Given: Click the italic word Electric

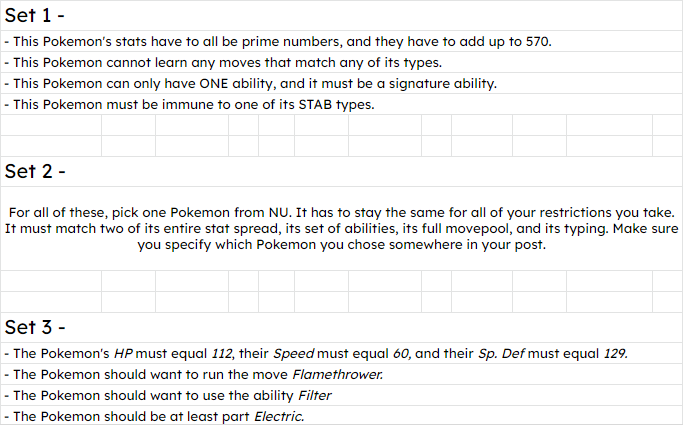Looking at the screenshot, I should pyautogui.click(x=279, y=417).
